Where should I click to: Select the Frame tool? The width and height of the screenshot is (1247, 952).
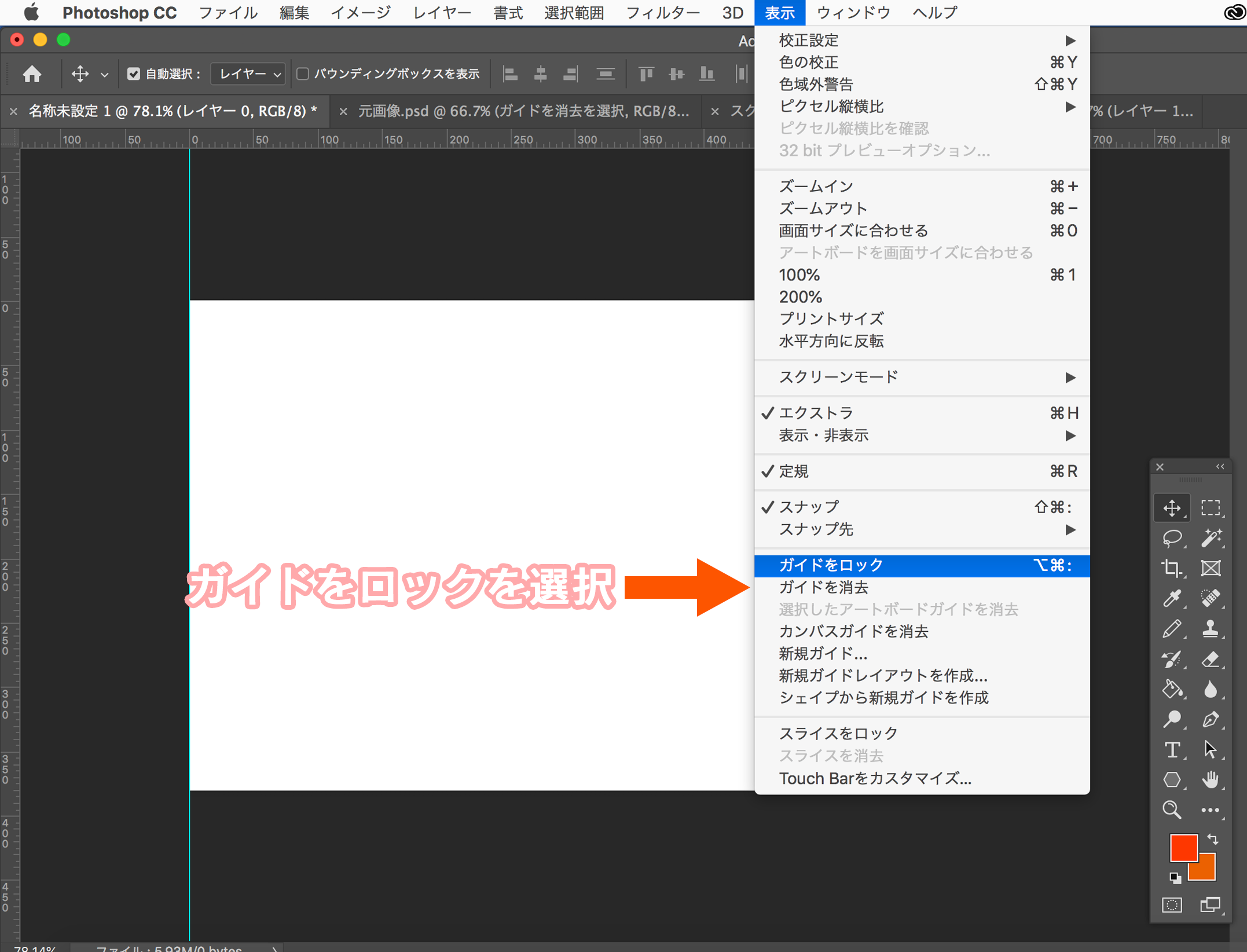coord(1210,568)
